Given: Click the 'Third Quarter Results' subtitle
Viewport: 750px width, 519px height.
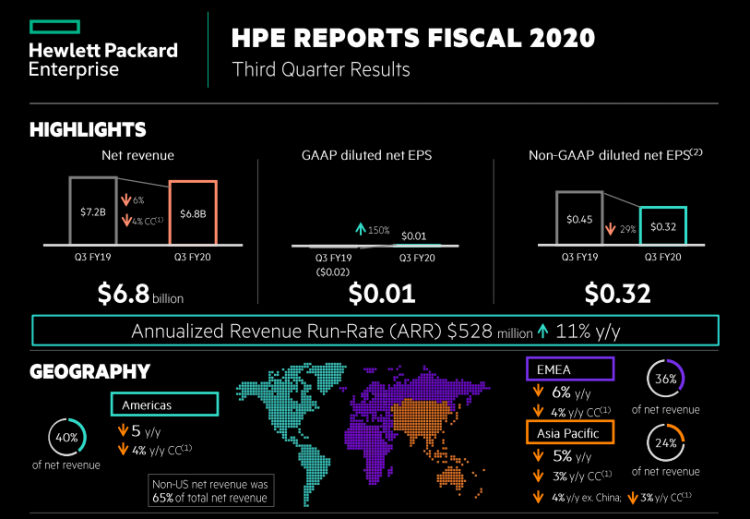Looking at the screenshot, I should coord(321,70).
